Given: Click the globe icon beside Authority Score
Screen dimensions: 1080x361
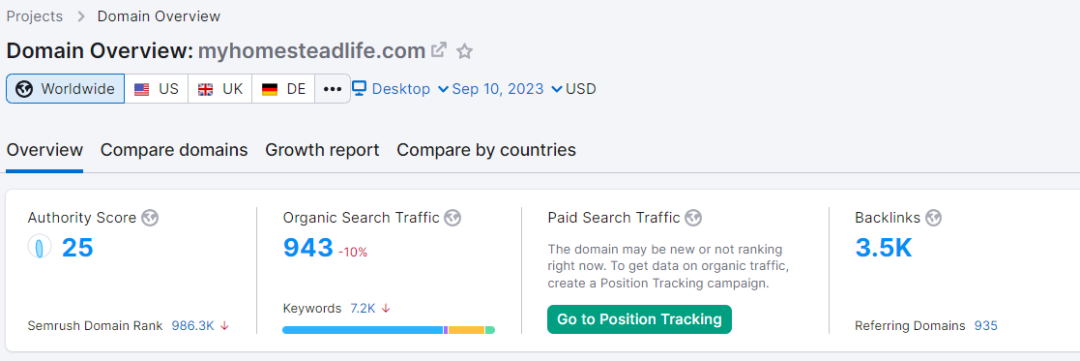Looking at the screenshot, I should pyautogui.click(x=149, y=218).
